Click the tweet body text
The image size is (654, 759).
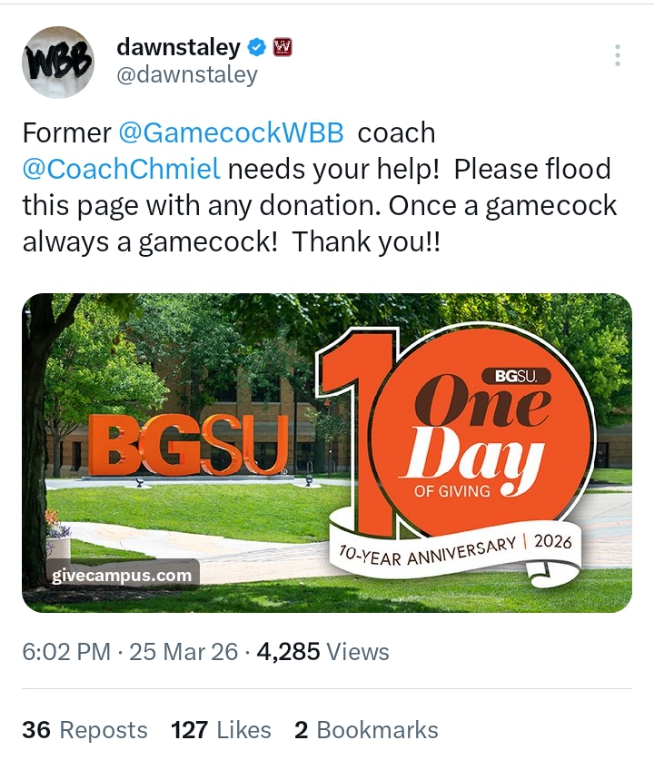pos(320,205)
